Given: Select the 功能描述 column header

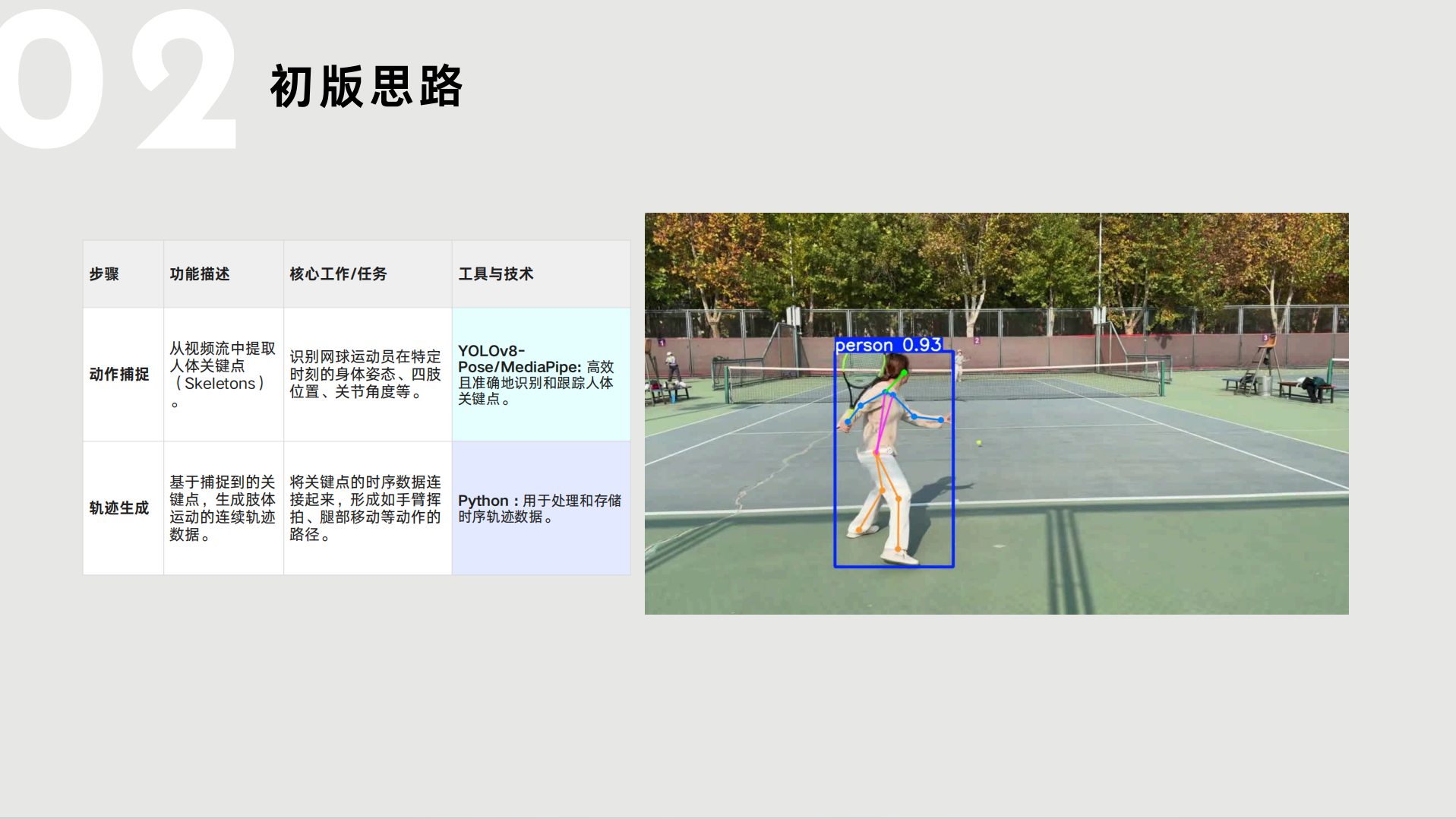Looking at the screenshot, I should [223, 274].
